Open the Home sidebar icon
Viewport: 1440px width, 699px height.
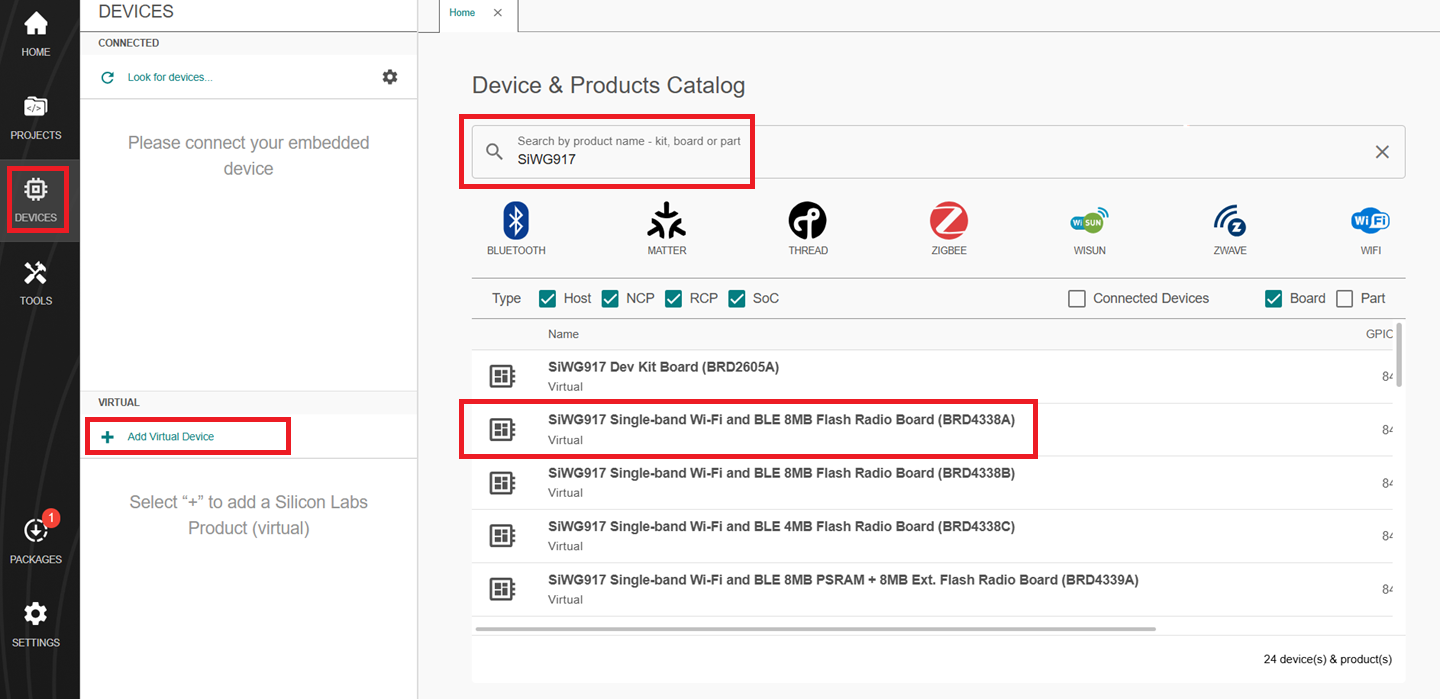tap(36, 33)
